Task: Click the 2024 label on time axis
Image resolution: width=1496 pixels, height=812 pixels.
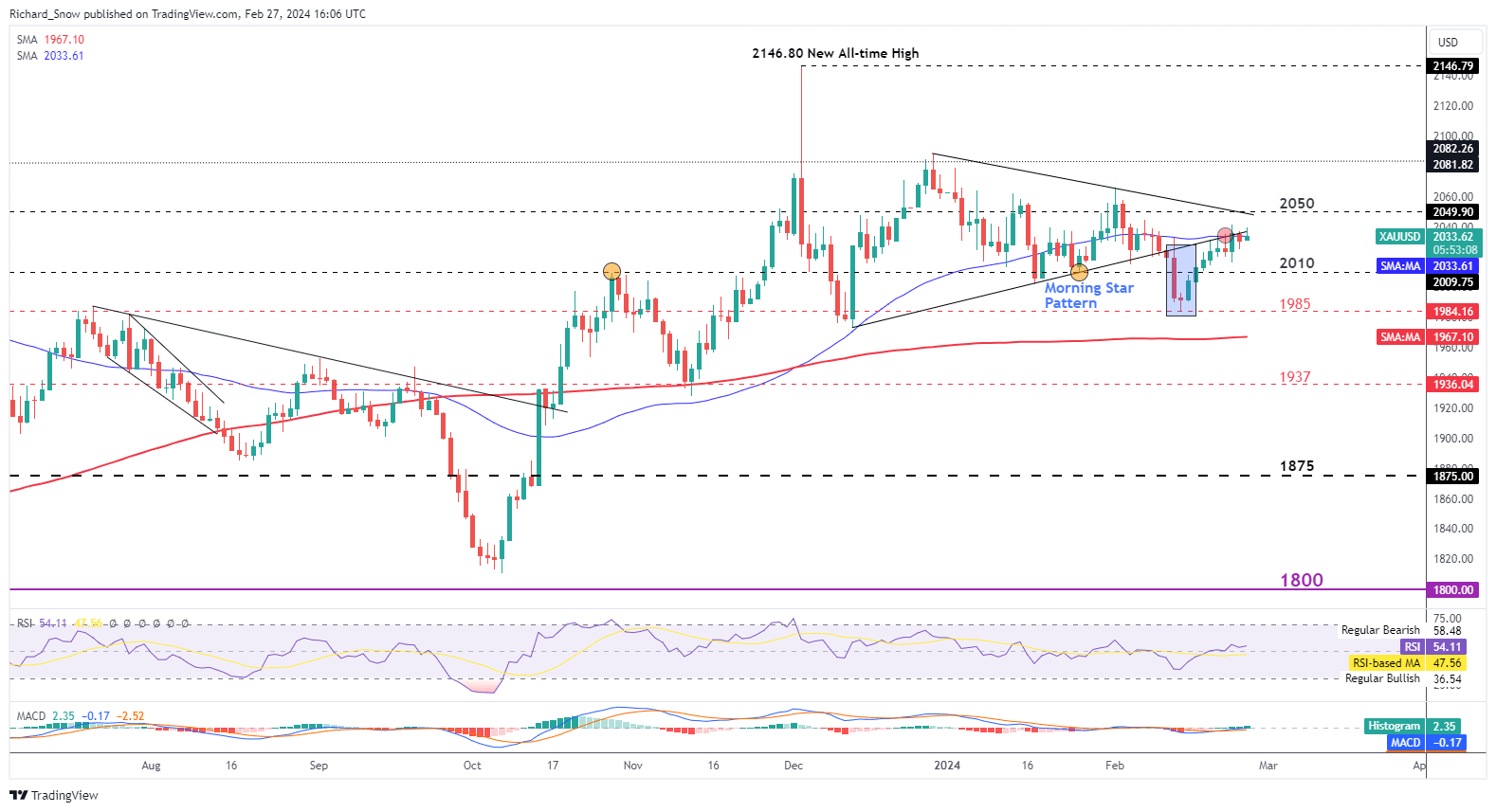Action: (x=946, y=766)
